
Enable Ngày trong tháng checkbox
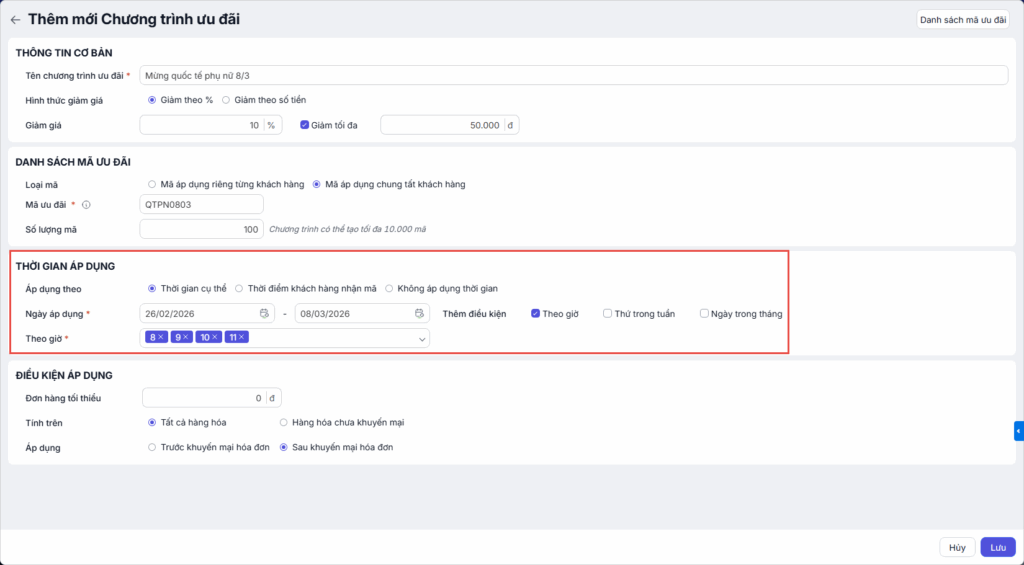705,314
